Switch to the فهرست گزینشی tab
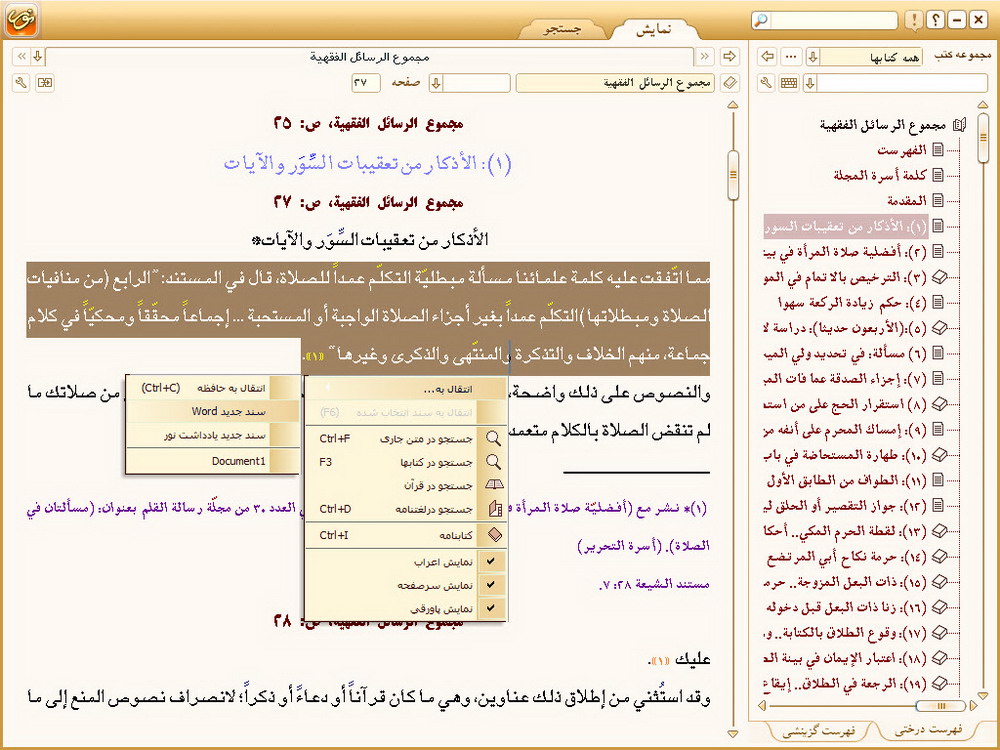This screenshot has height=750, width=1000. point(819,732)
